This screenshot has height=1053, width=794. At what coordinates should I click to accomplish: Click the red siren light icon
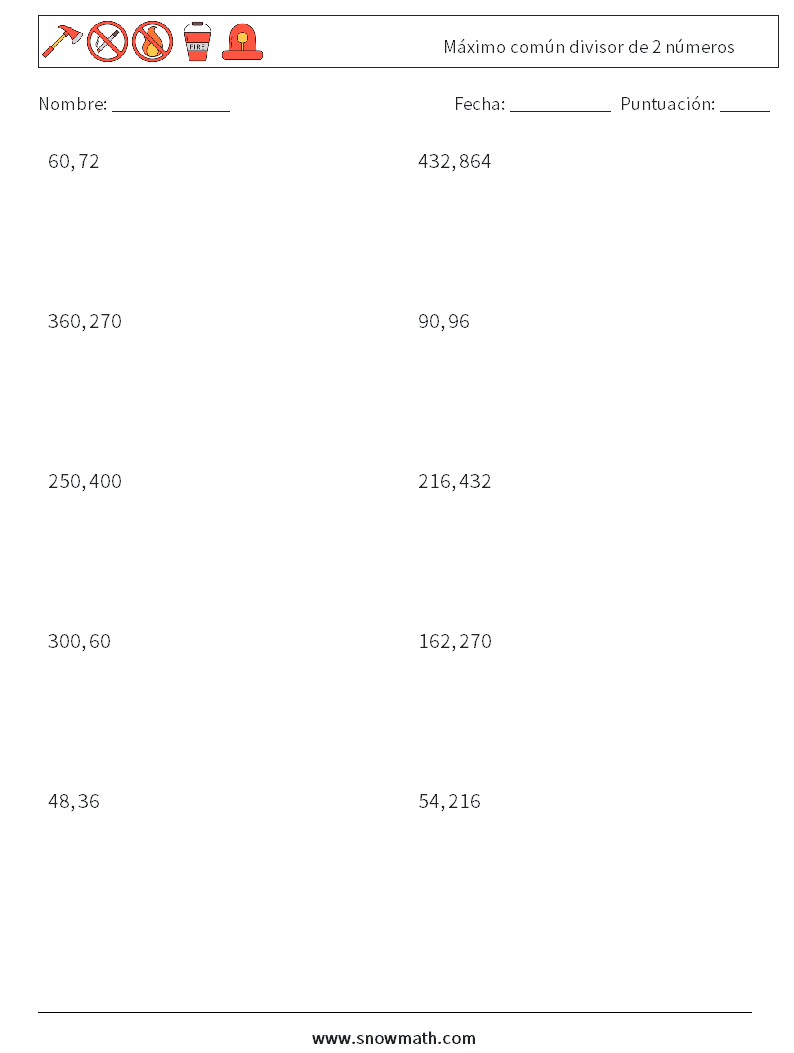242,42
